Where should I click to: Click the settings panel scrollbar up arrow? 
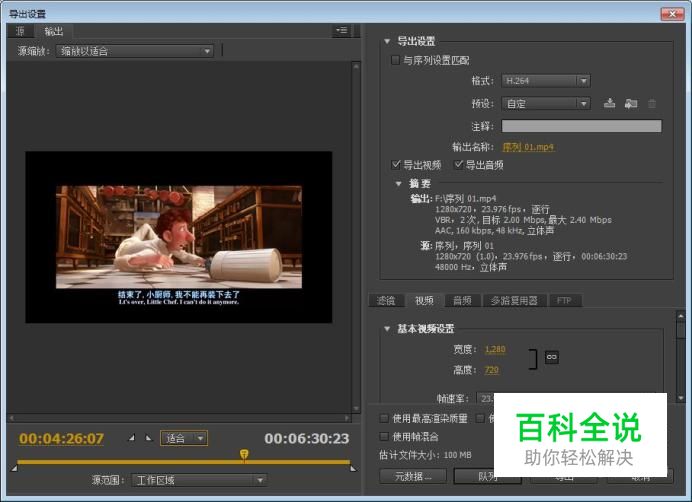tap(681, 316)
